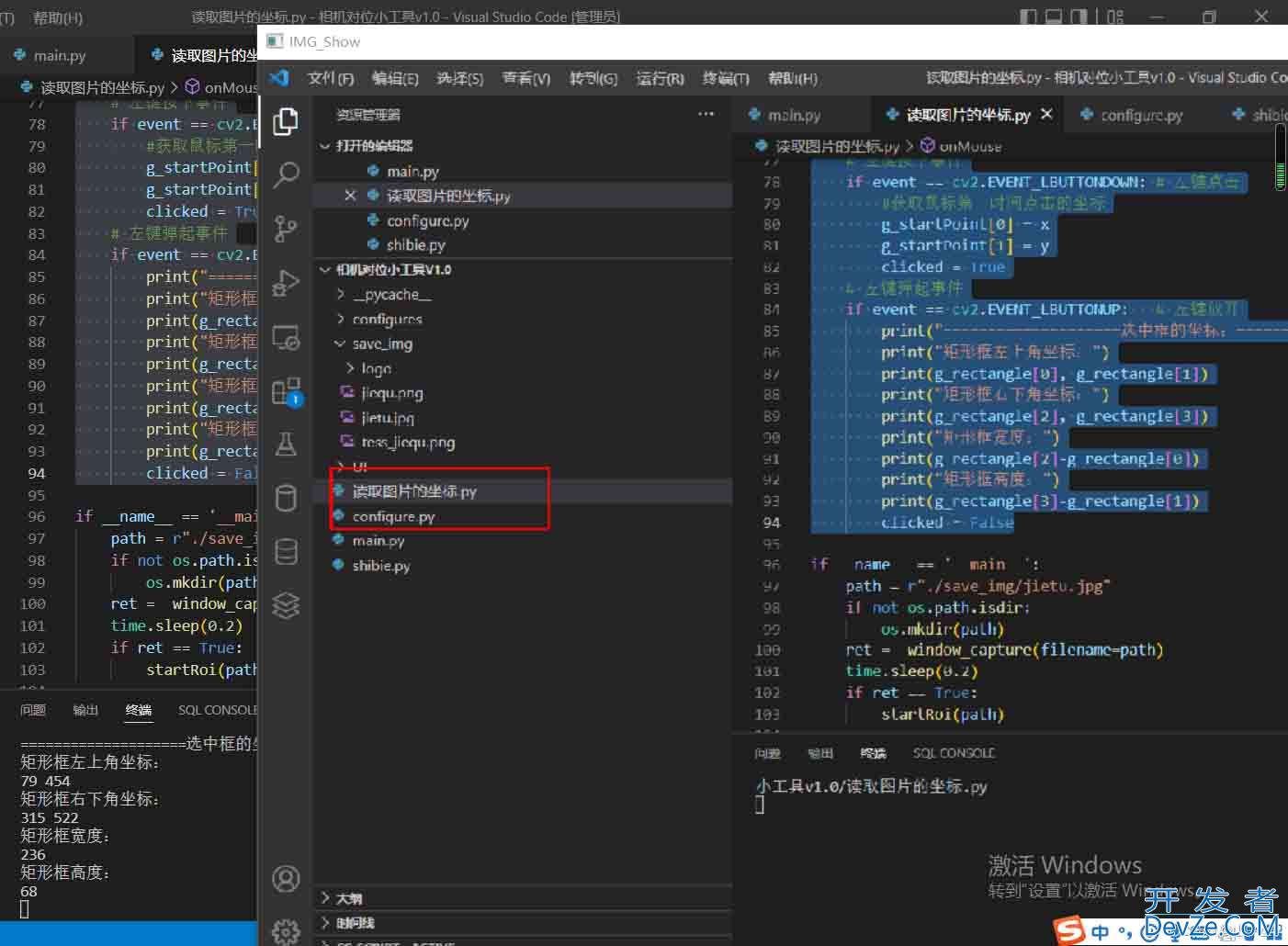This screenshot has width=1288, height=946.
Task: Open the Source Control branch icon
Action: 286,228
